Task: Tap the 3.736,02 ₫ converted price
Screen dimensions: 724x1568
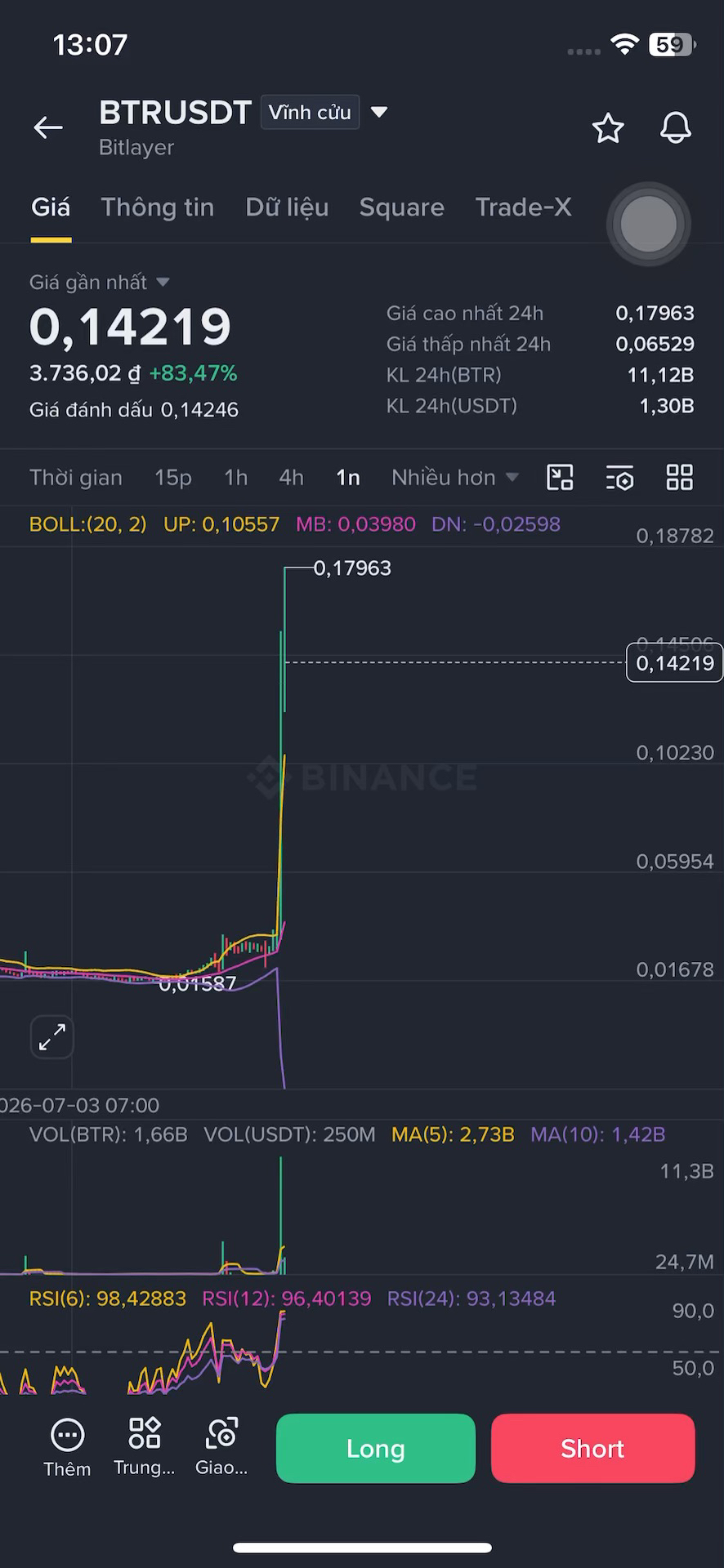Action: [x=86, y=373]
